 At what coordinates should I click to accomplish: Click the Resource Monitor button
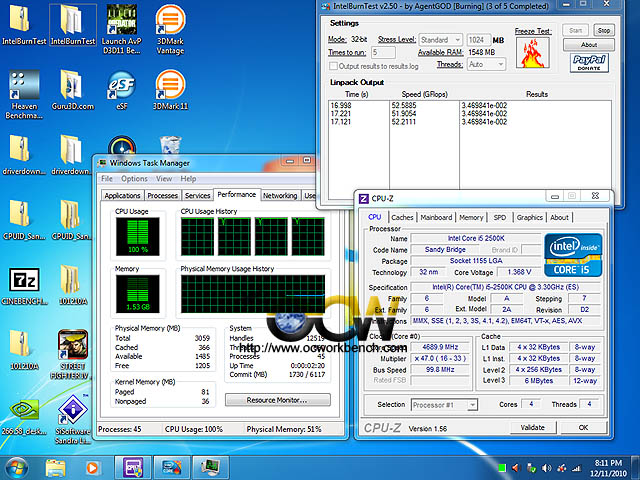pos(278,400)
